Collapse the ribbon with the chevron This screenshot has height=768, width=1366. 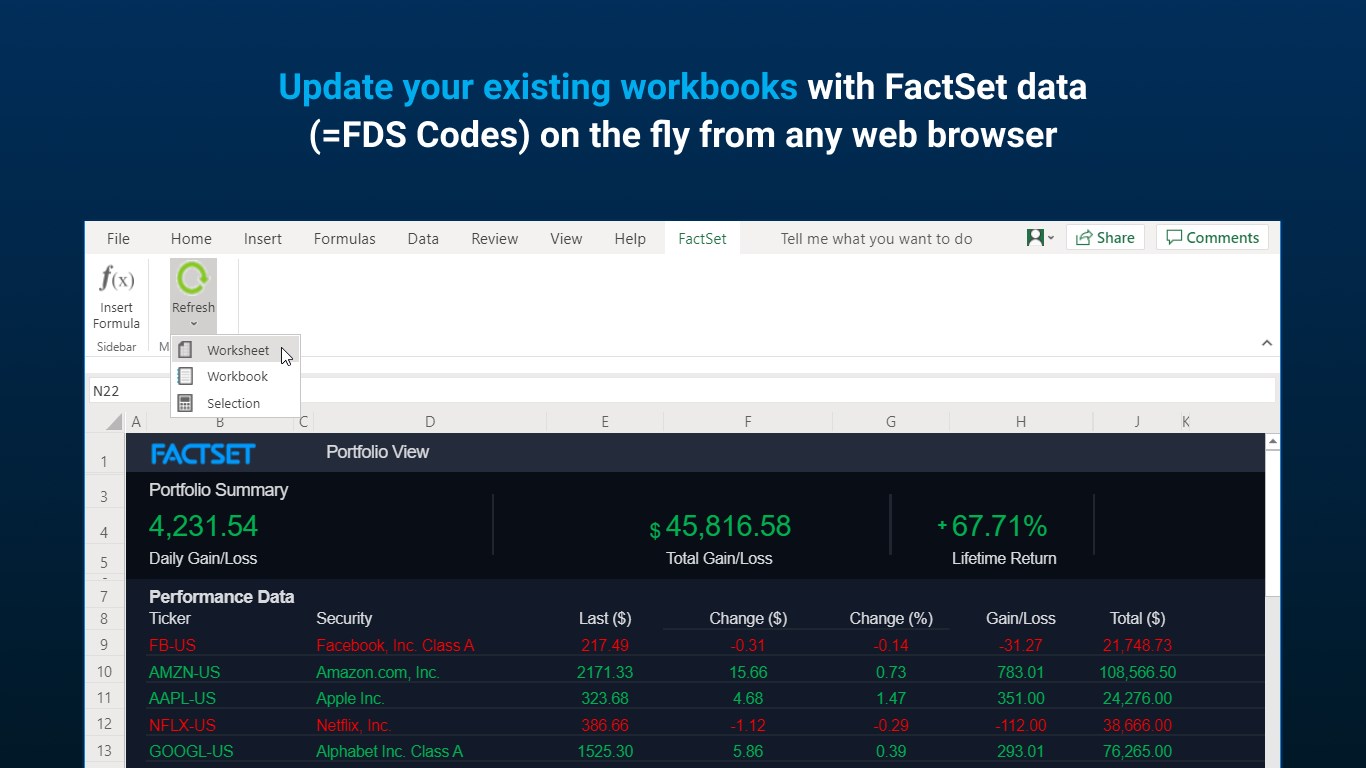(1266, 343)
